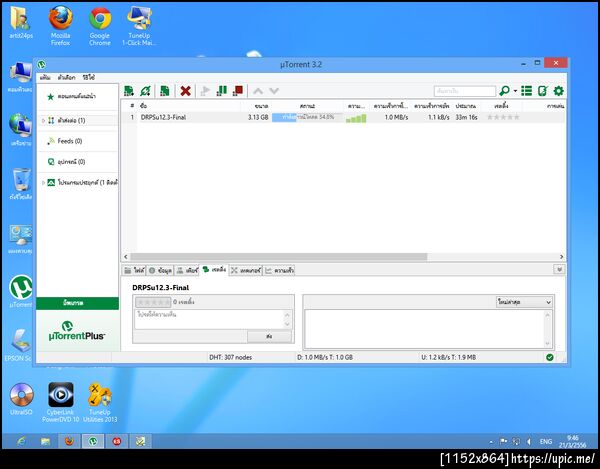The image size is (600, 469).
Task: Open TuneUp Utilities 2013 desktop icon
Action: click(100, 402)
